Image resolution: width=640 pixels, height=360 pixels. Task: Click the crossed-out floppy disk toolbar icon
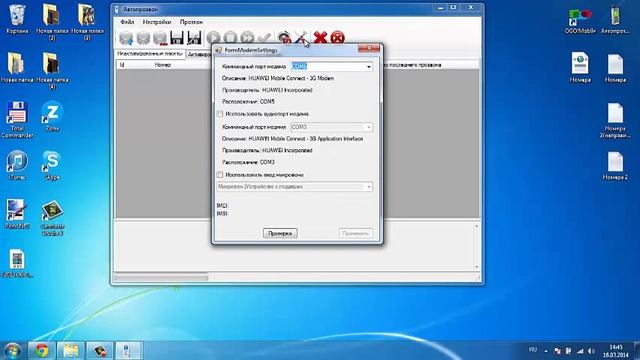point(194,38)
